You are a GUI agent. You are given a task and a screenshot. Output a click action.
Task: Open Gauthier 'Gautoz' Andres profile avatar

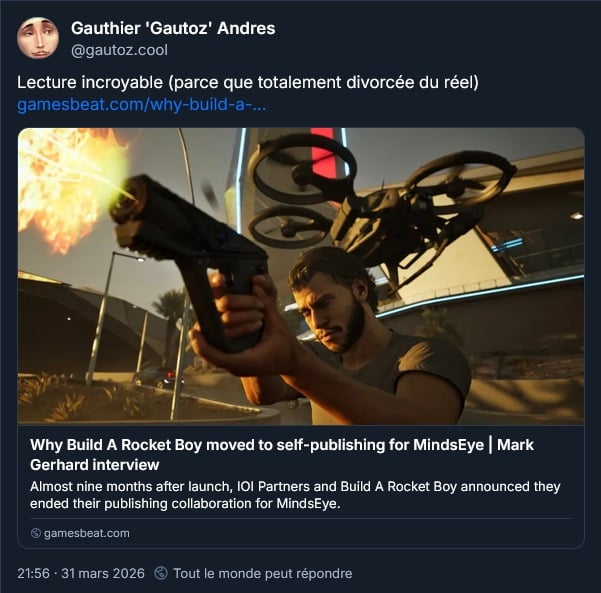38,38
